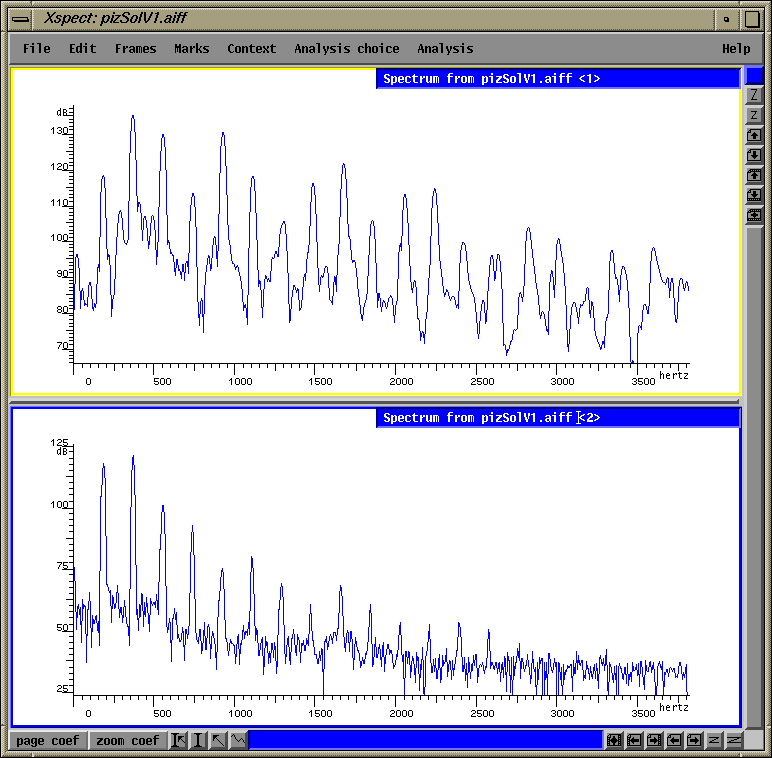Image resolution: width=772 pixels, height=758 pixels.
Task: Click the 130 dB peak near 350 Hz in top spectrum
Action: (133, 118)
